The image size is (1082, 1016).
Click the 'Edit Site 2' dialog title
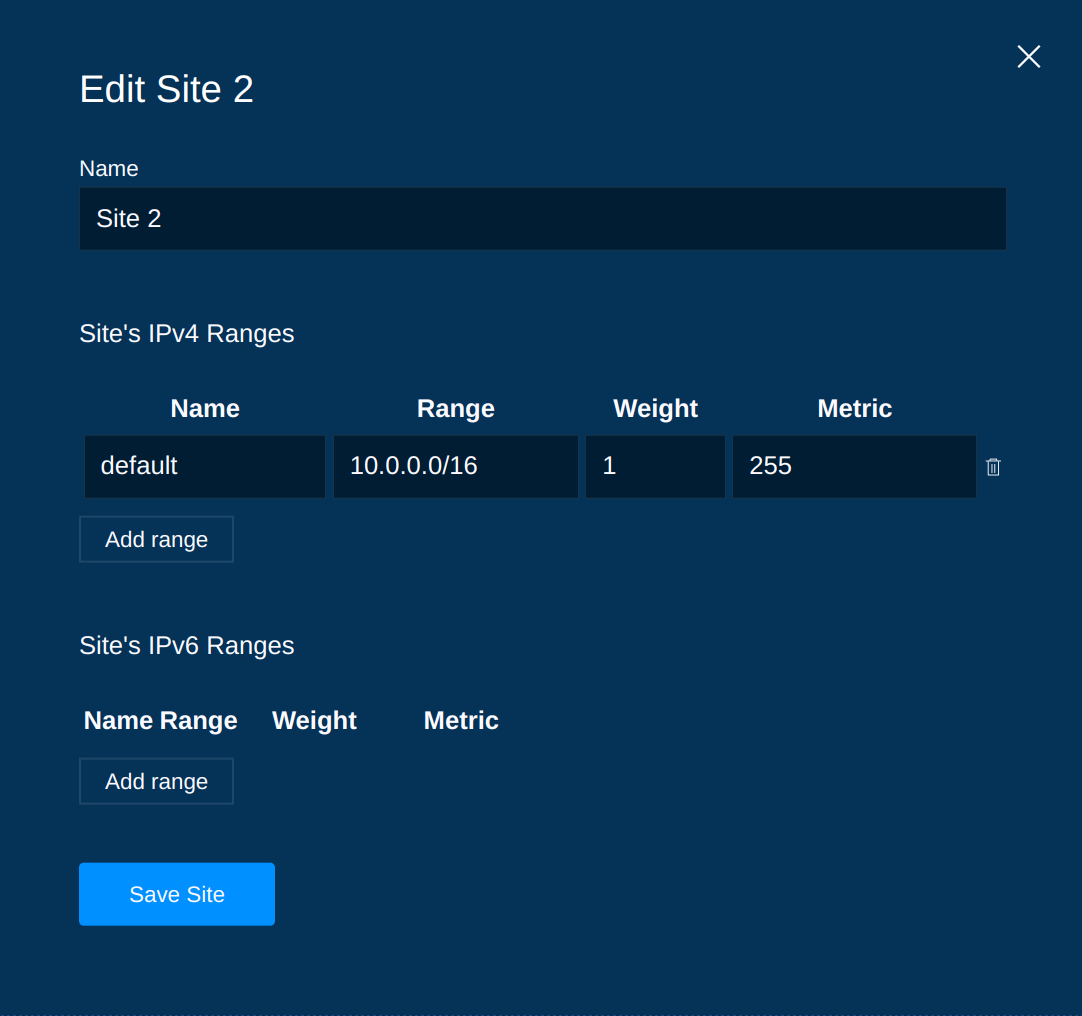coord(166,89)
